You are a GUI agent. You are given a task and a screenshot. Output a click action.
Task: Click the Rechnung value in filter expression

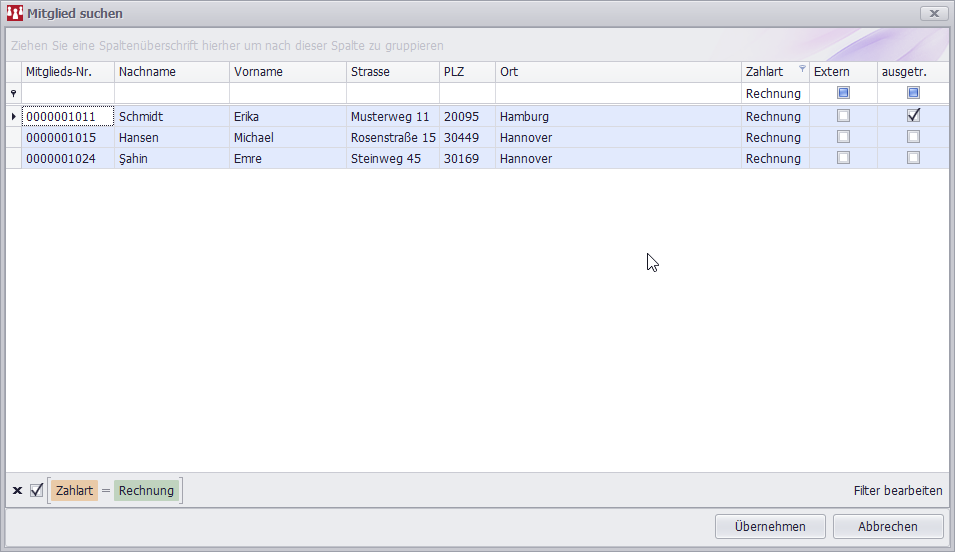pyautogui.click(x=146, y=490)
